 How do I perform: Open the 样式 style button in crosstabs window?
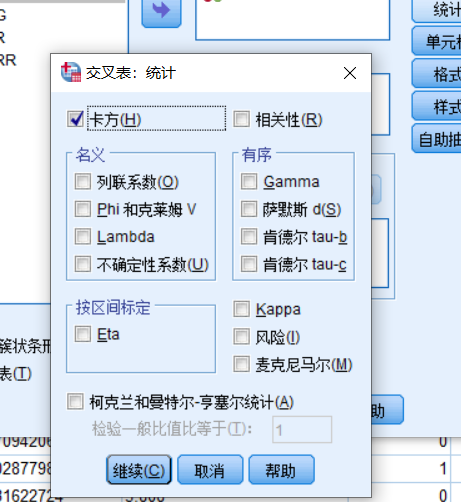pyautogui.click(x=437, y=107)
